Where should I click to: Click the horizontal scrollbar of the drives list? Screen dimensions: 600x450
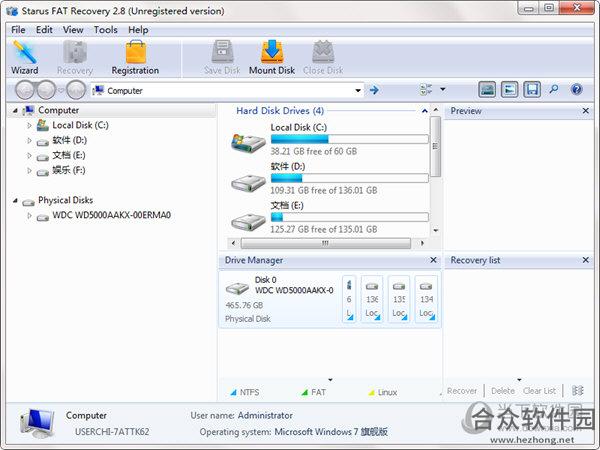326,243
